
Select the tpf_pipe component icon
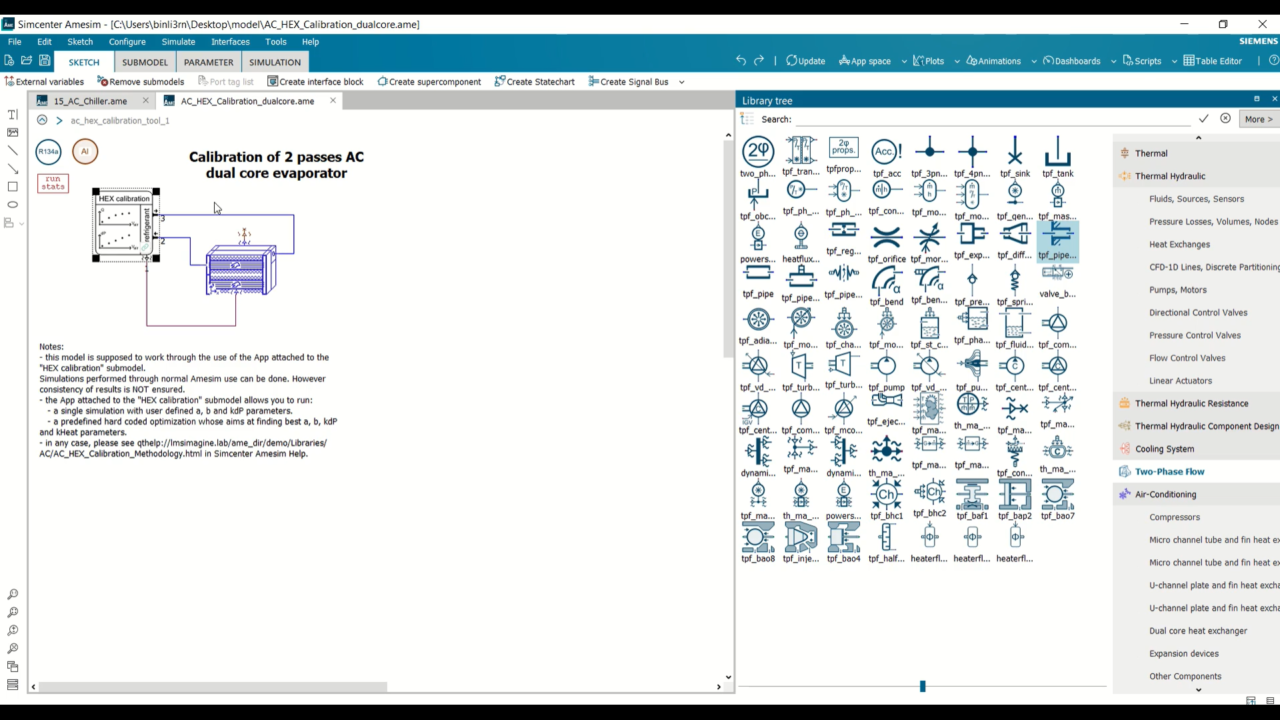[x=758, y=273]
